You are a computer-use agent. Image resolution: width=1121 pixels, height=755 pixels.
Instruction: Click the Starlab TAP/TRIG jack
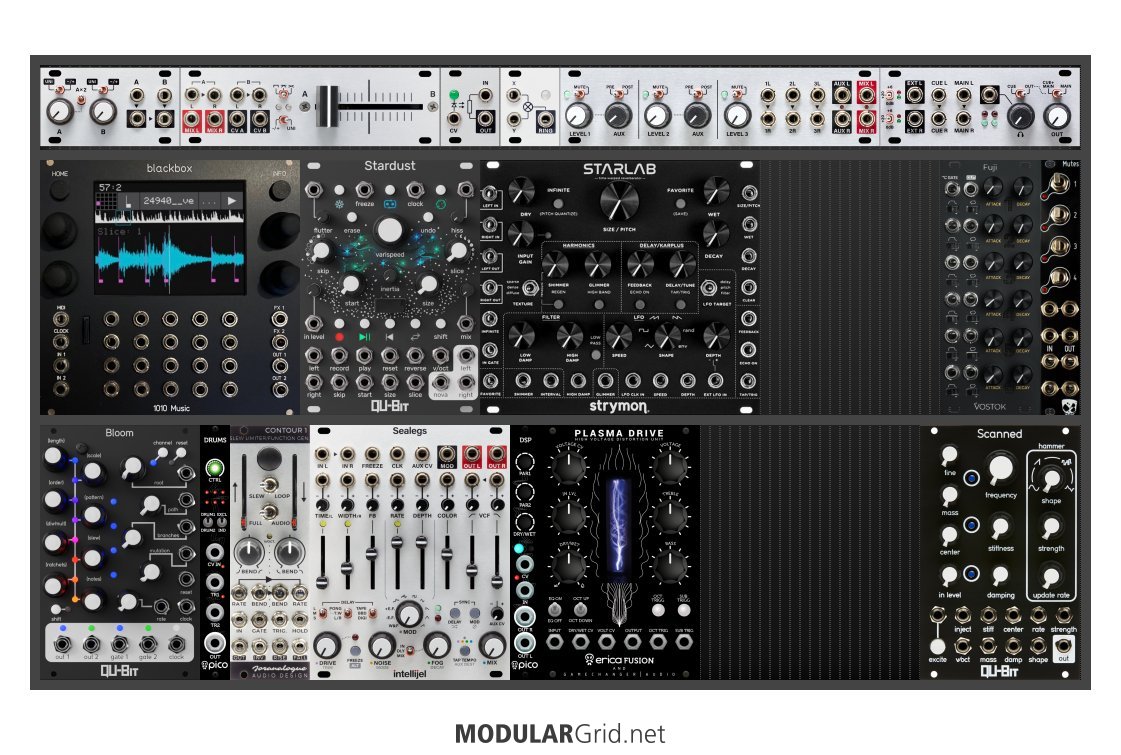(747, 380)
